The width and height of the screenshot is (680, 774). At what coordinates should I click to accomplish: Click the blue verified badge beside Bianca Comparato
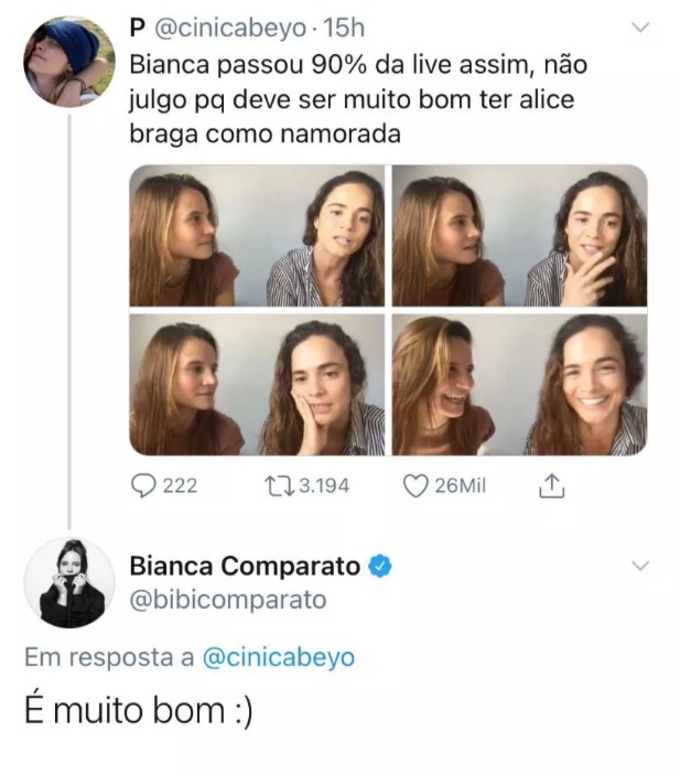[x=381, y=566]
